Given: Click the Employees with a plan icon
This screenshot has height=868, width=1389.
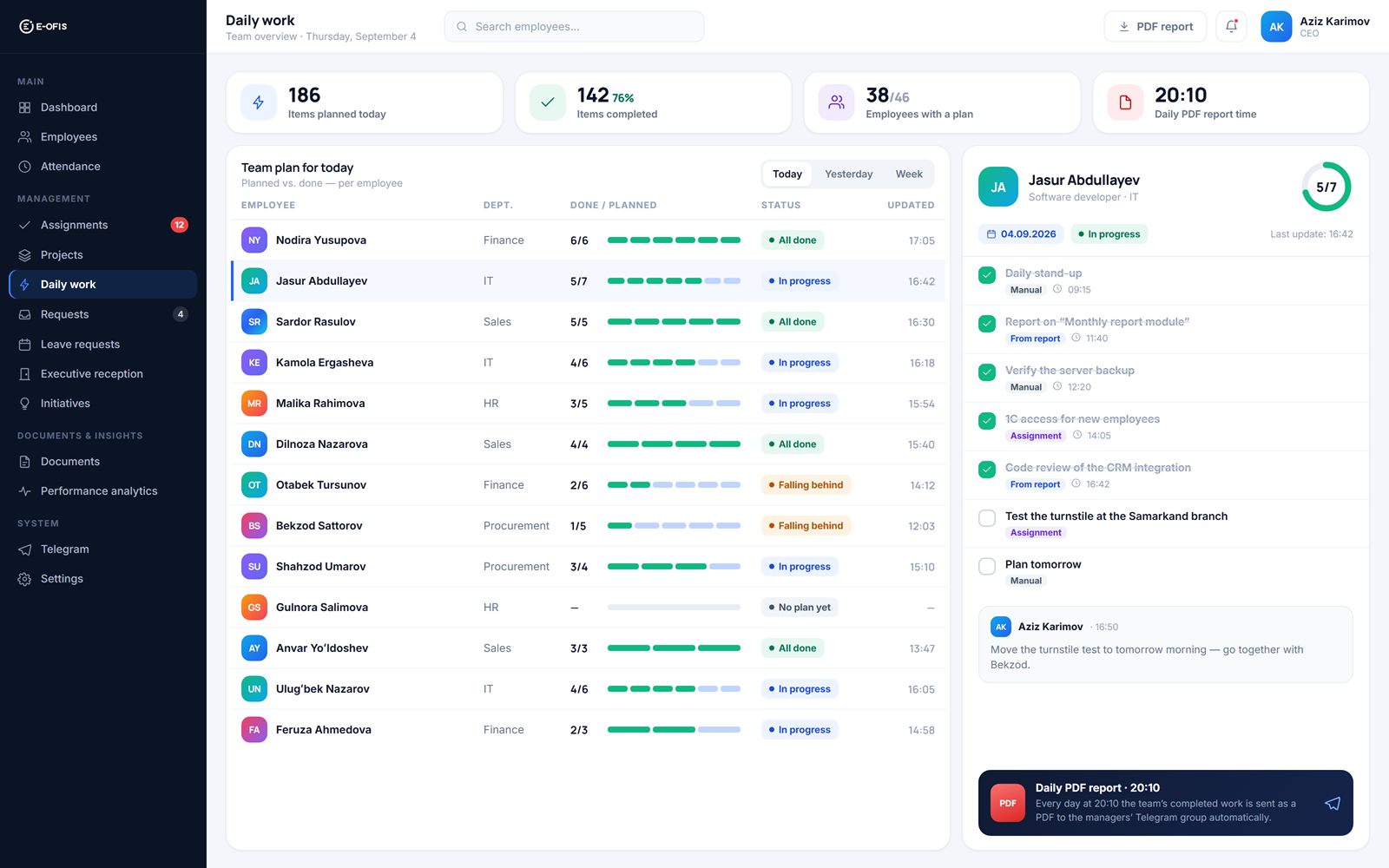Looking at the screenshot, I should click(x=836, y=102).
